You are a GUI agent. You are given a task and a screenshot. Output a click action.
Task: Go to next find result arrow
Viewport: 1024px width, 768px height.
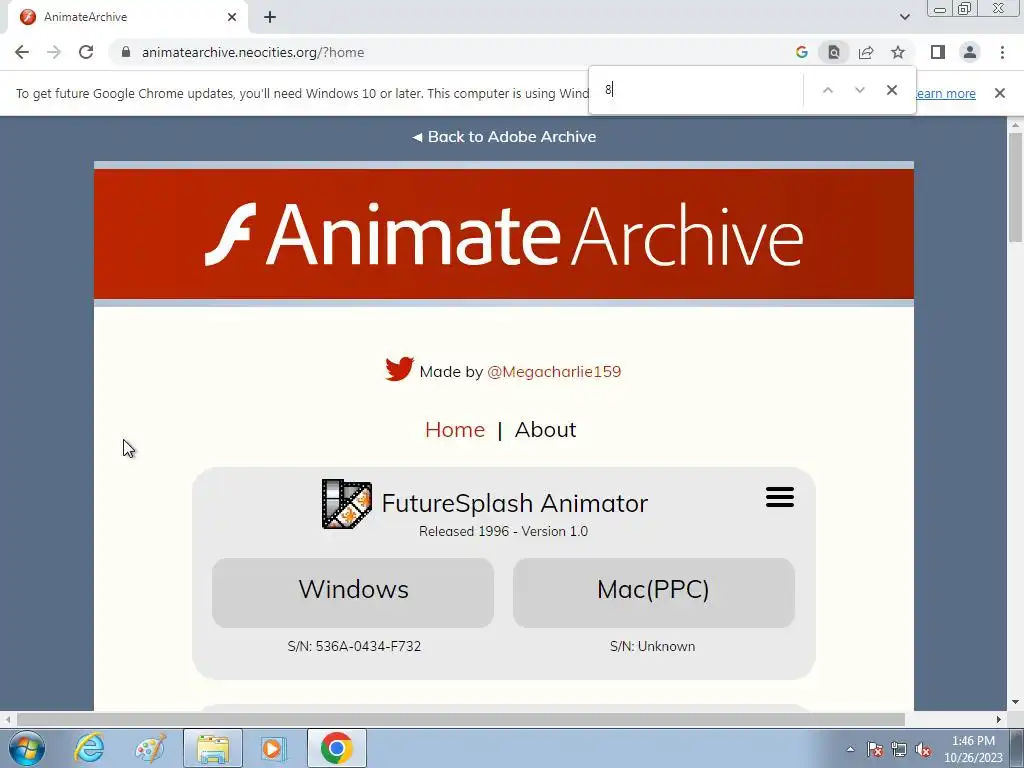(x=859, y=90)
